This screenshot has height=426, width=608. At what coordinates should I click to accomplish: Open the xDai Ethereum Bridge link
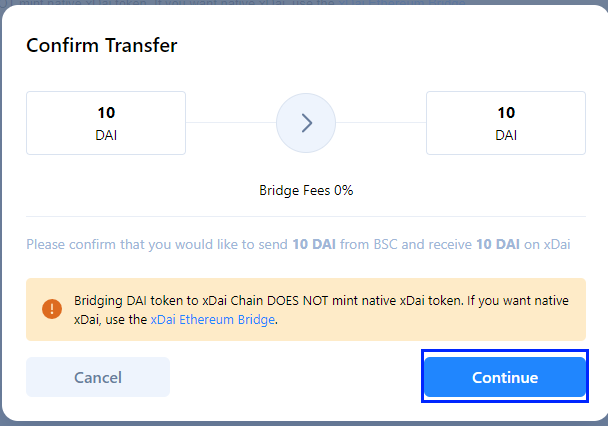[213, 319]
